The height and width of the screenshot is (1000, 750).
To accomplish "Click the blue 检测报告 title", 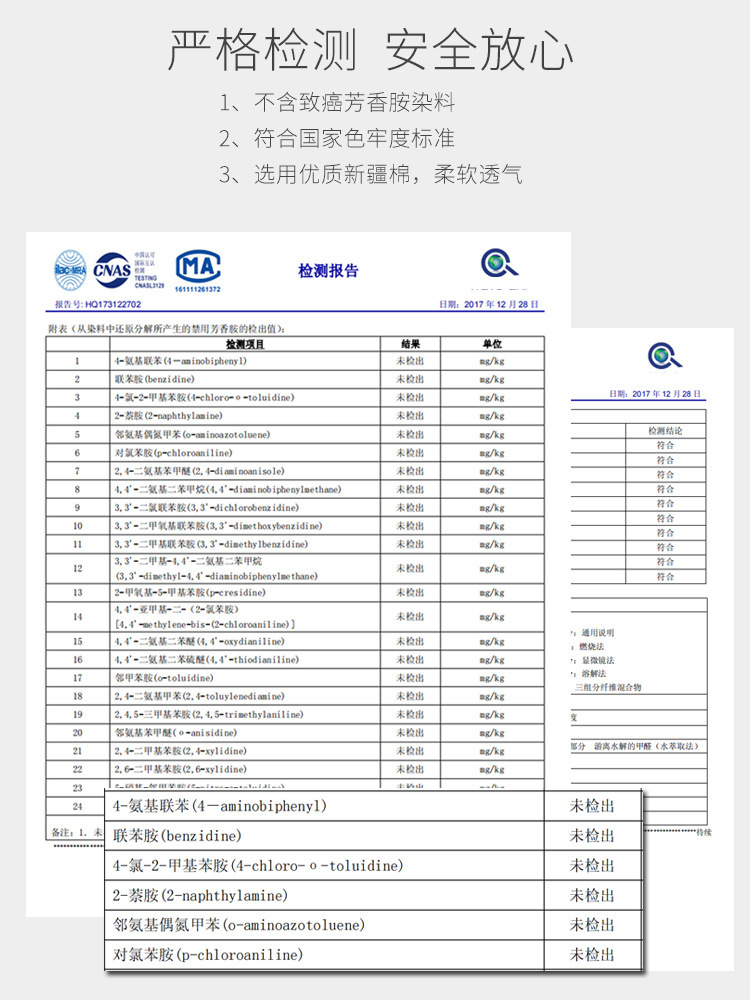I will [328, 270].
